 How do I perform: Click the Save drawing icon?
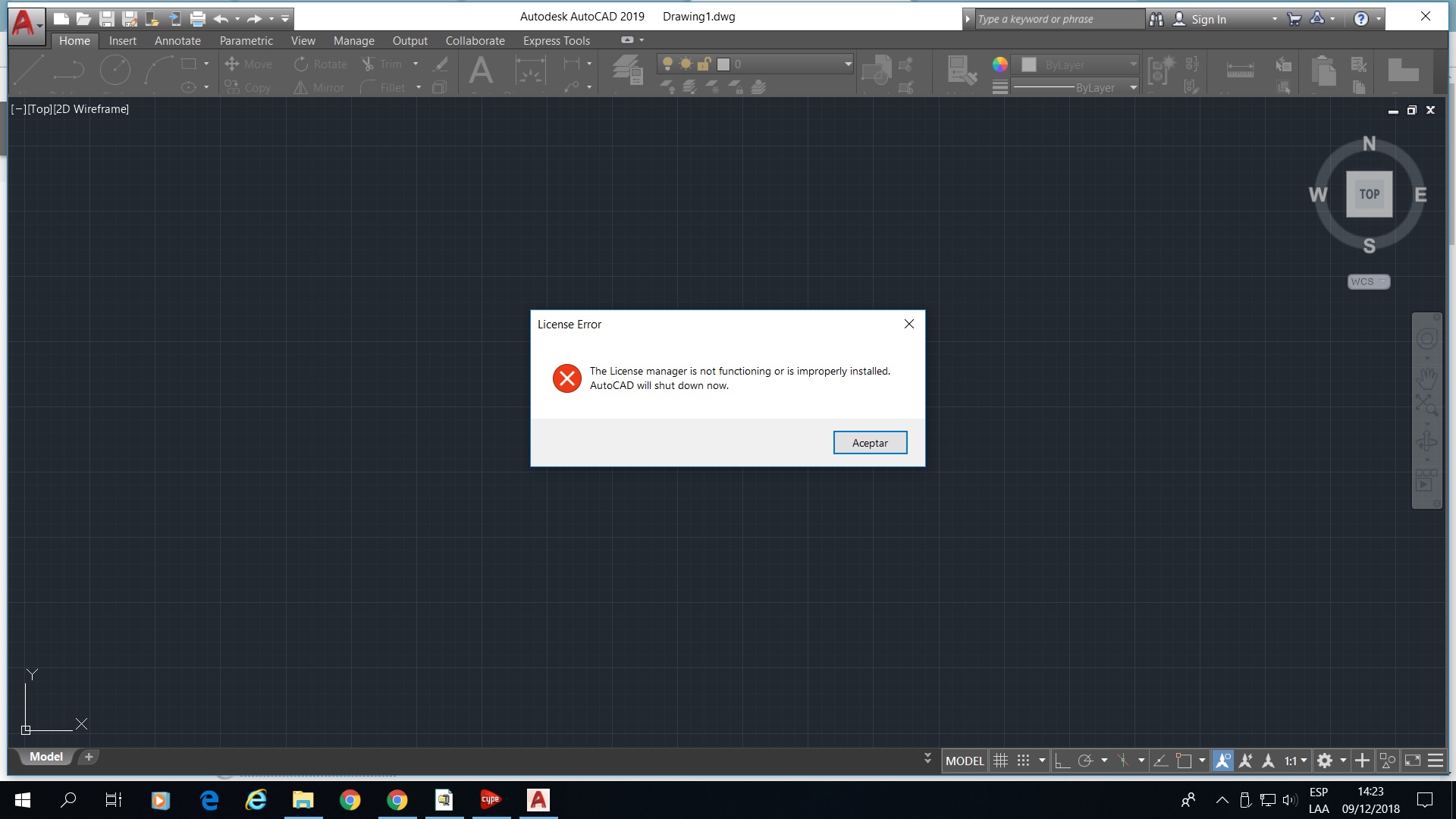(106, 18)
